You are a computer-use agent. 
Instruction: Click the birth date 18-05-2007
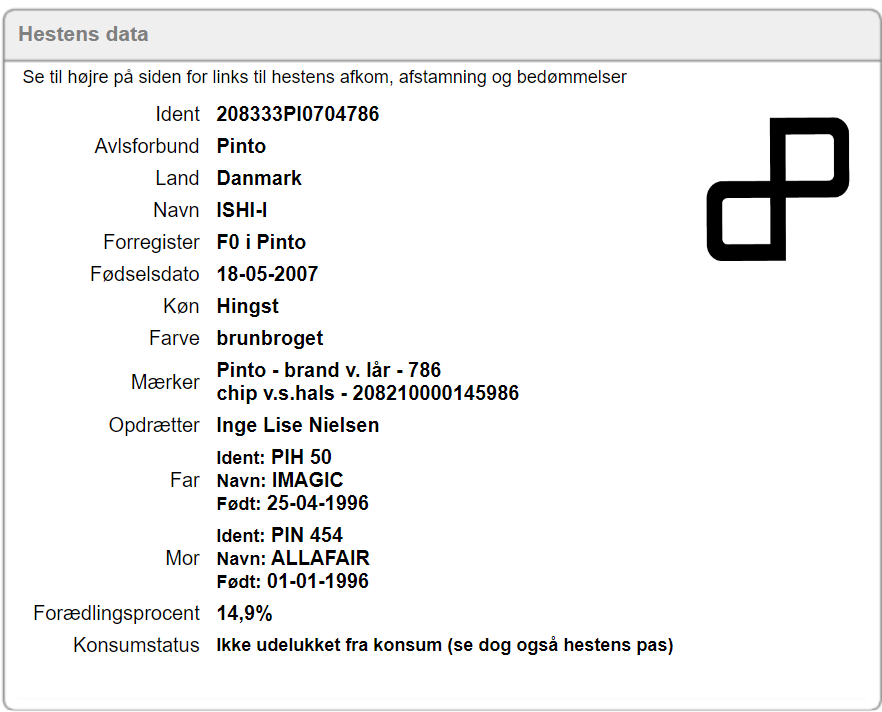click(x=267, y=274)
